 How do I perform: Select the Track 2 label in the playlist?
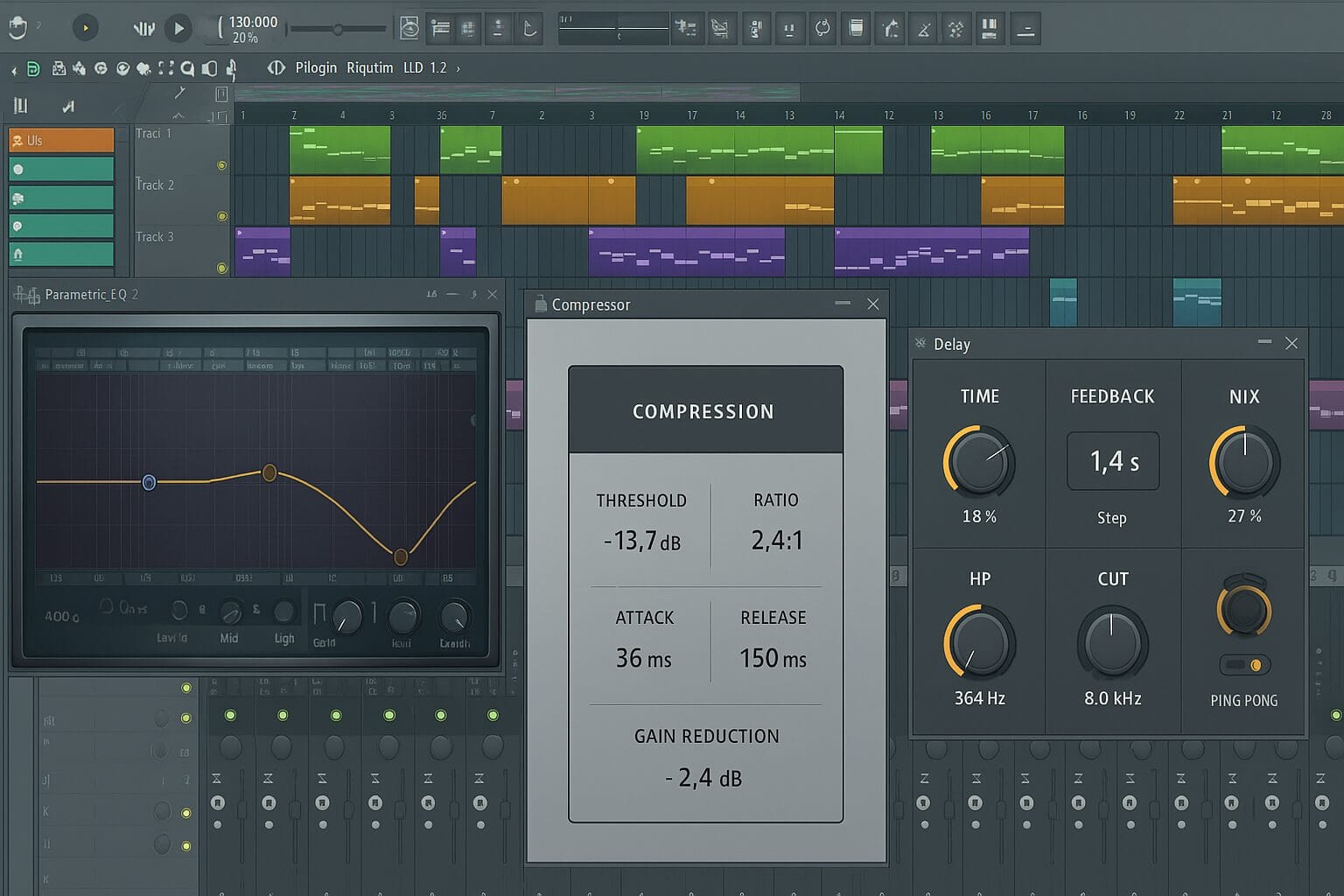(x=154, y=185)
